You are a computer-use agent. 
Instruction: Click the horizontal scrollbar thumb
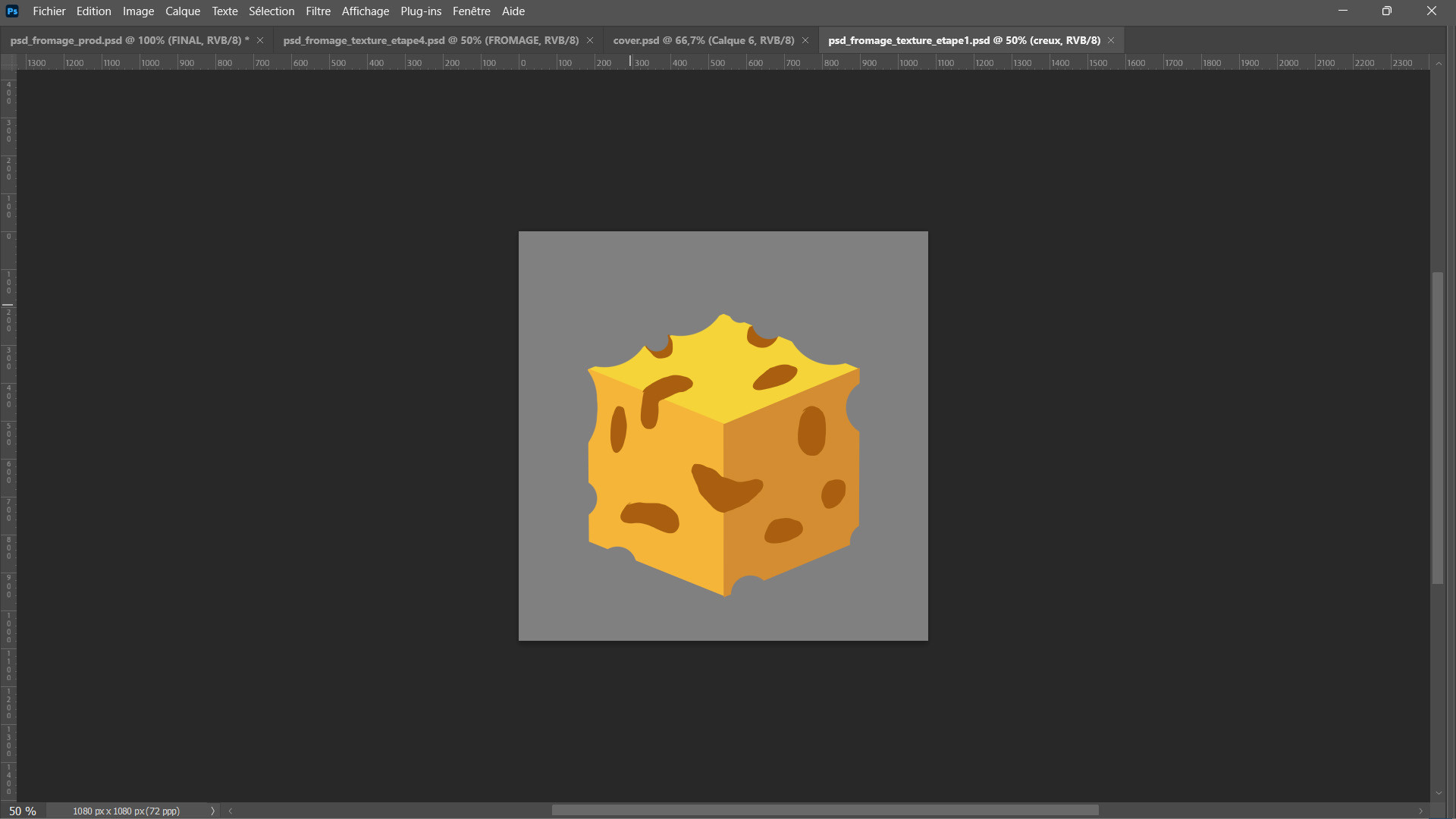tap(824, 811)
